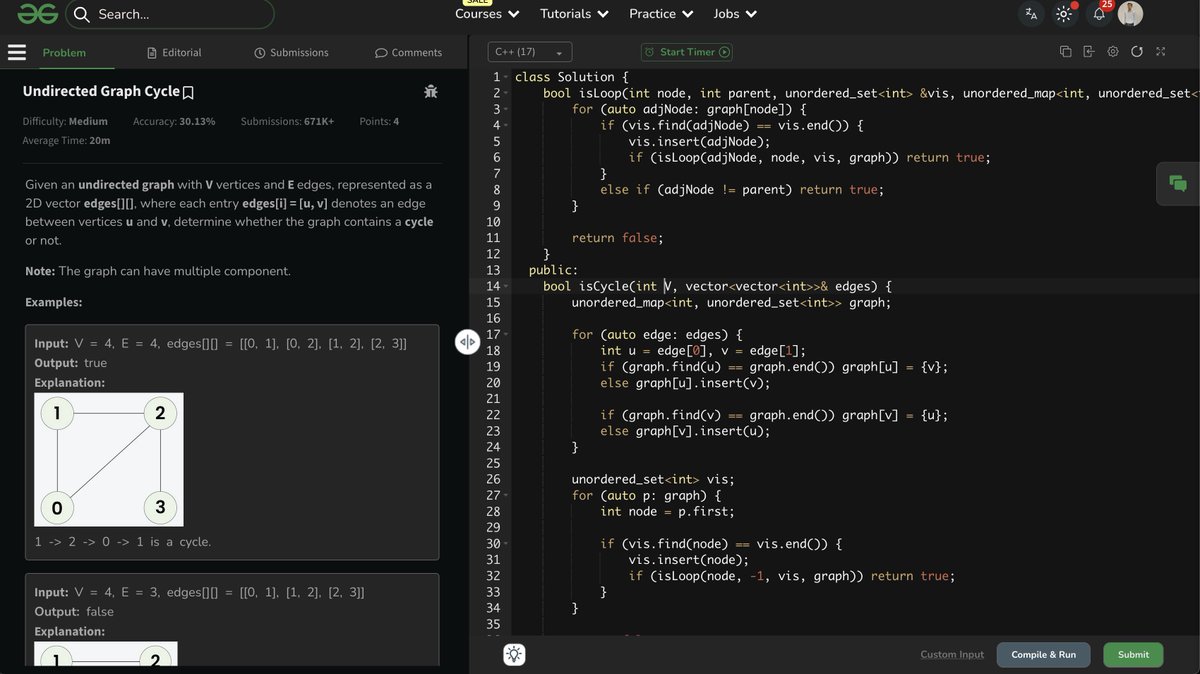The height and width of the screenshot is (674, 1200).
Task: Click the 'public:' code line
Action: pos(553,270)
